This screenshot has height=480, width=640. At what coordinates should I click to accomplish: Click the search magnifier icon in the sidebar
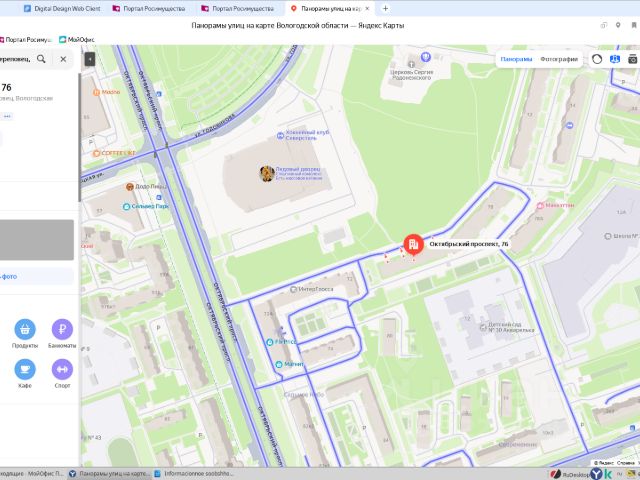click(41, 59)
